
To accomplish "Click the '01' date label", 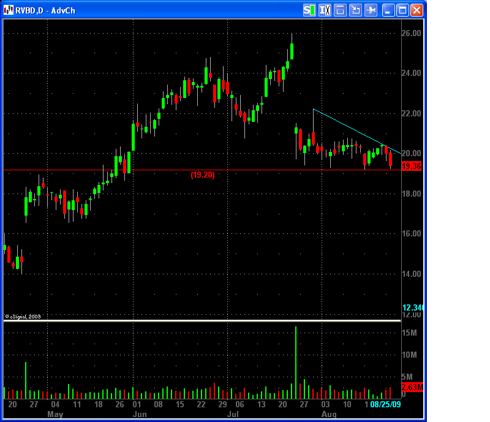I will [x=137, y=404].
